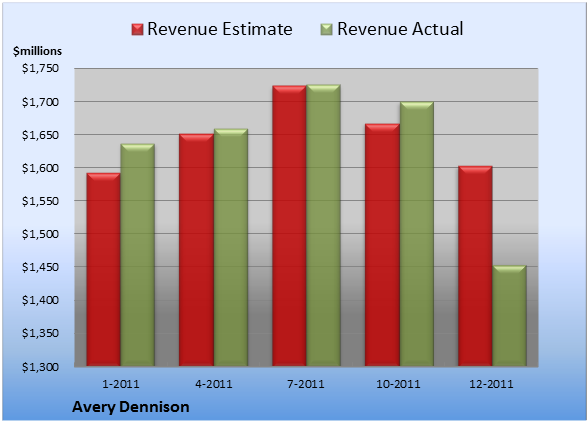Viewport: 588px width, 422px height.
Task: Click the '$1,600' axis value
Action: pyautogui.click(x=40, y=168)
